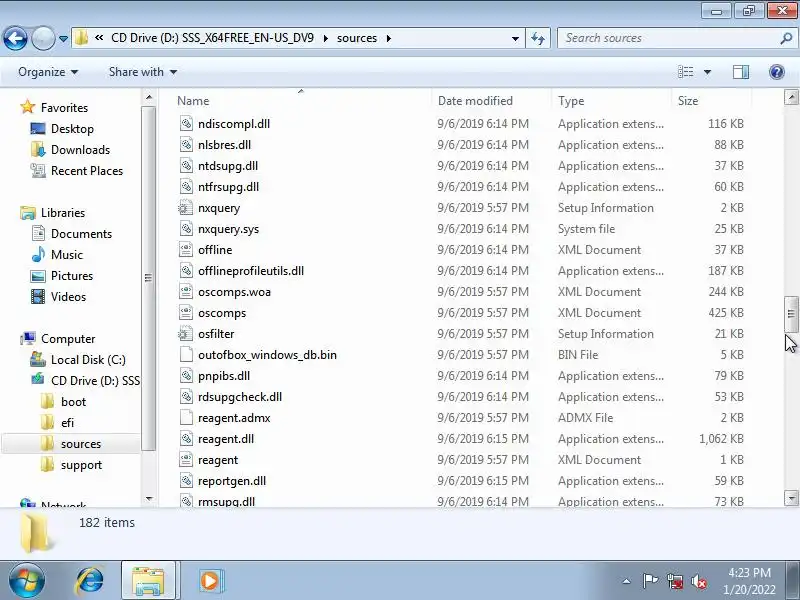This screenshot has width=800, height=600.
Task: Select the offlineprofileutils.dll file
Action: tap(251, 271)
